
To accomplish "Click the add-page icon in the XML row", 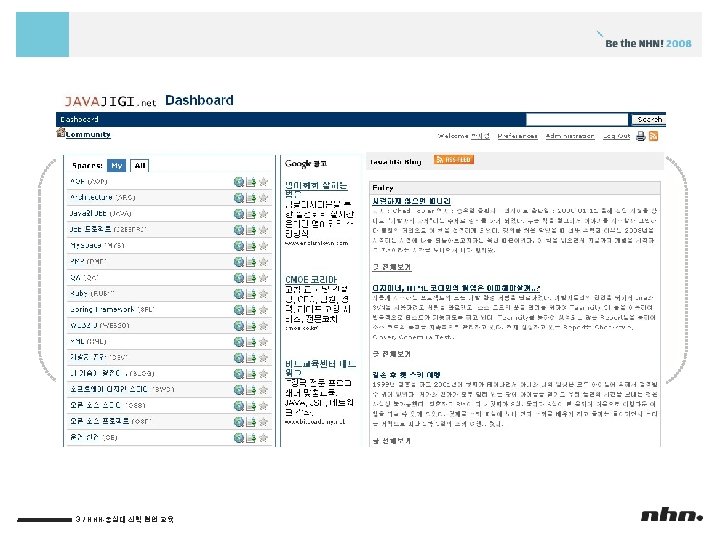I will [251, 342].
